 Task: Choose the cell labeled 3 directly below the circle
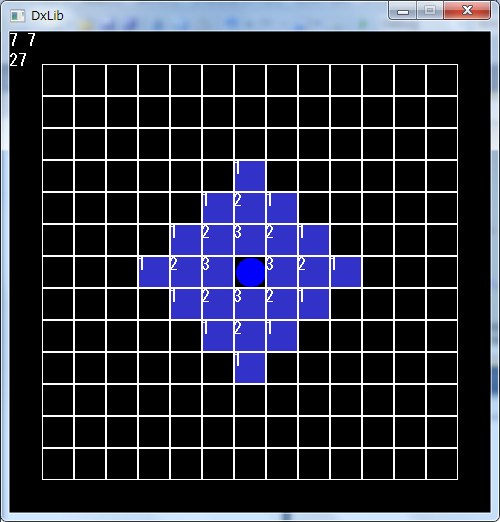coord(250,304)
